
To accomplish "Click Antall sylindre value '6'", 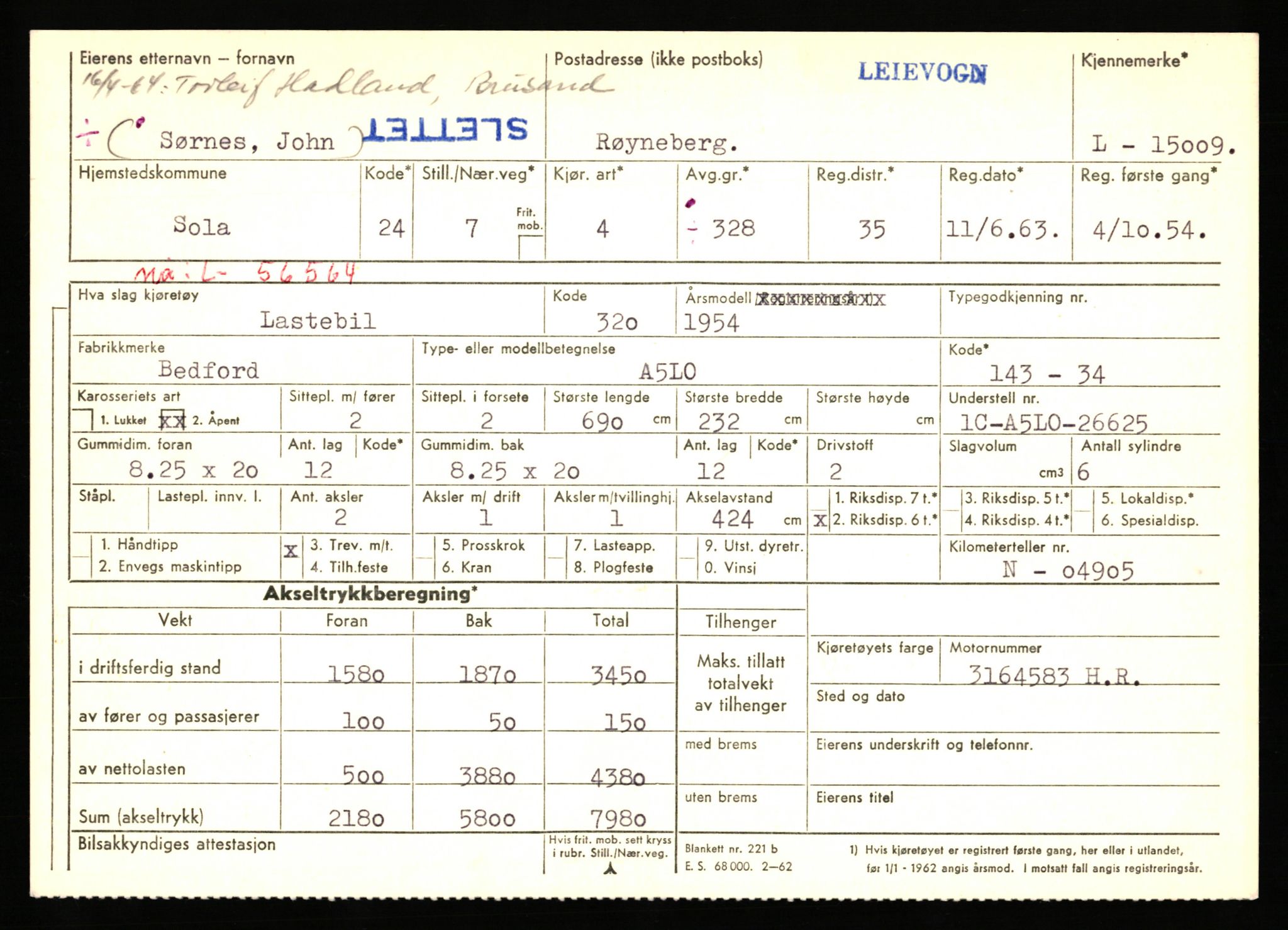I will tap(1083, 472).
